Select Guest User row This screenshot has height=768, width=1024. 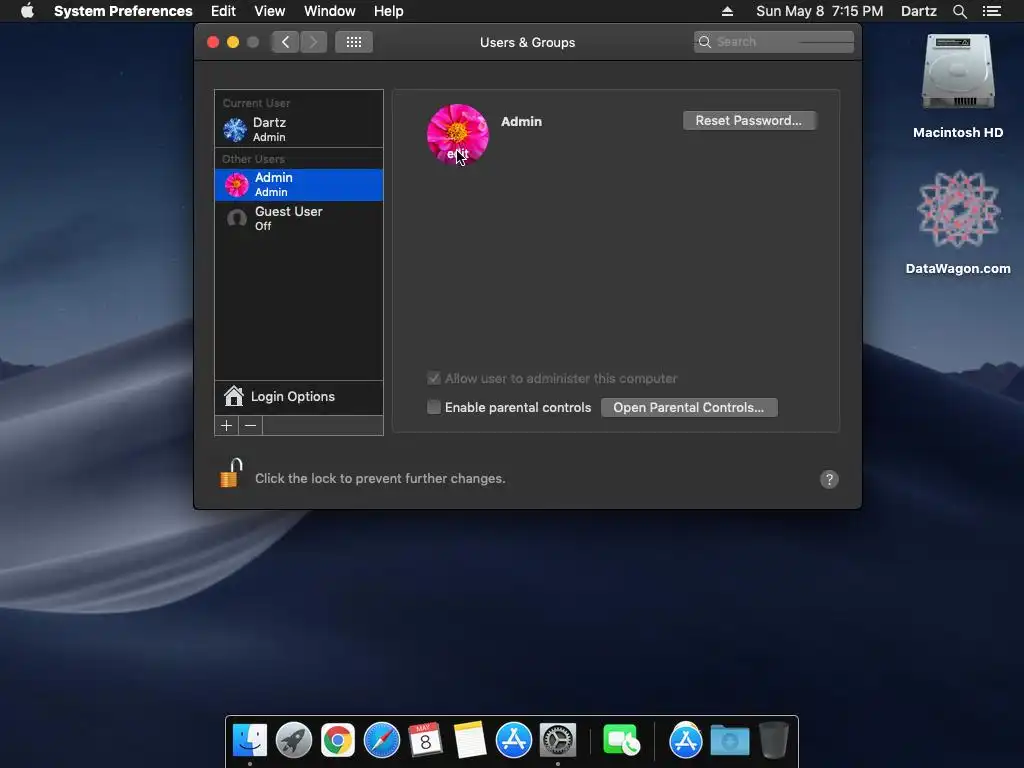[298, 218]
